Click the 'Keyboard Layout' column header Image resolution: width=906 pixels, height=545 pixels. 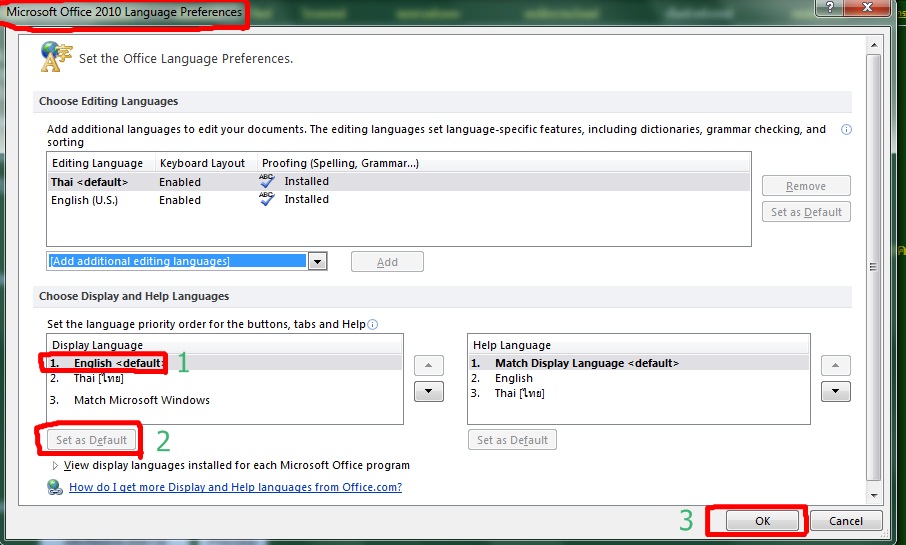[x=206, y=163]
